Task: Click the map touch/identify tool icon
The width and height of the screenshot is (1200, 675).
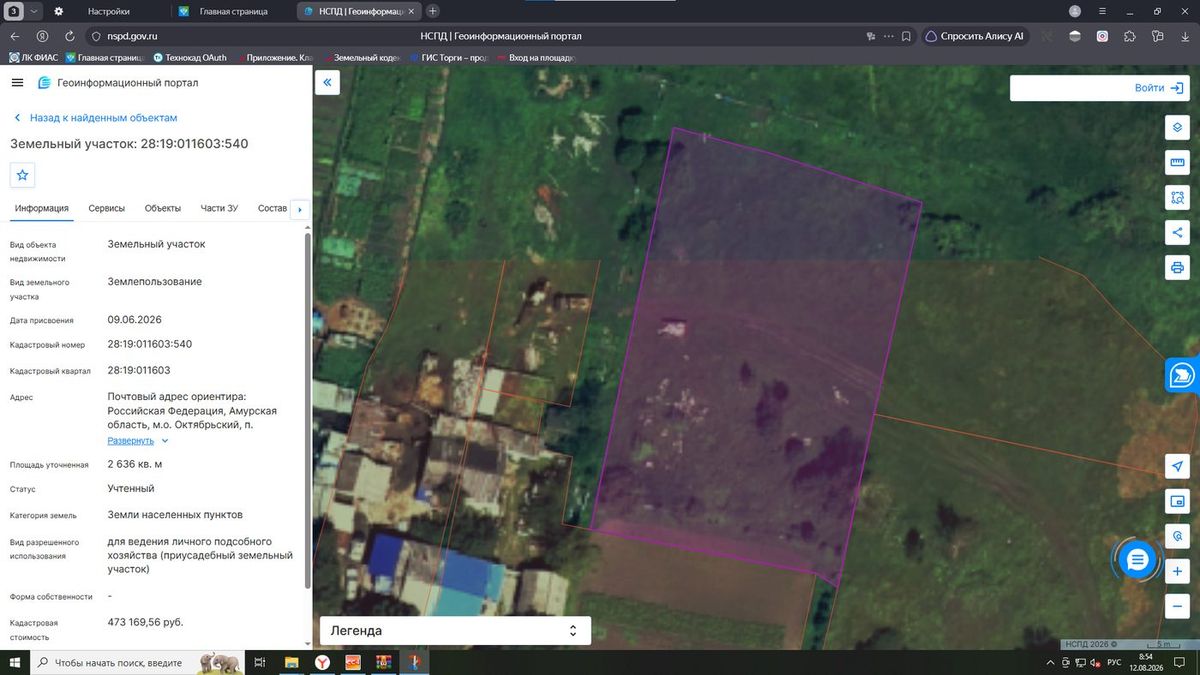Action: tap(1177, 536)
